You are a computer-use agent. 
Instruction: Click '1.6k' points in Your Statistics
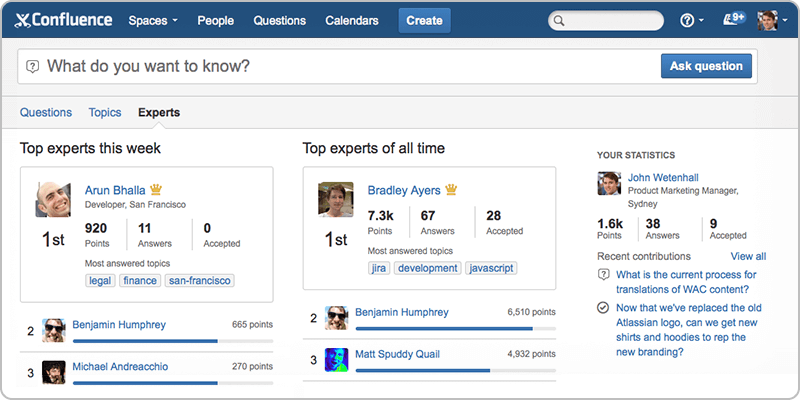610,223
